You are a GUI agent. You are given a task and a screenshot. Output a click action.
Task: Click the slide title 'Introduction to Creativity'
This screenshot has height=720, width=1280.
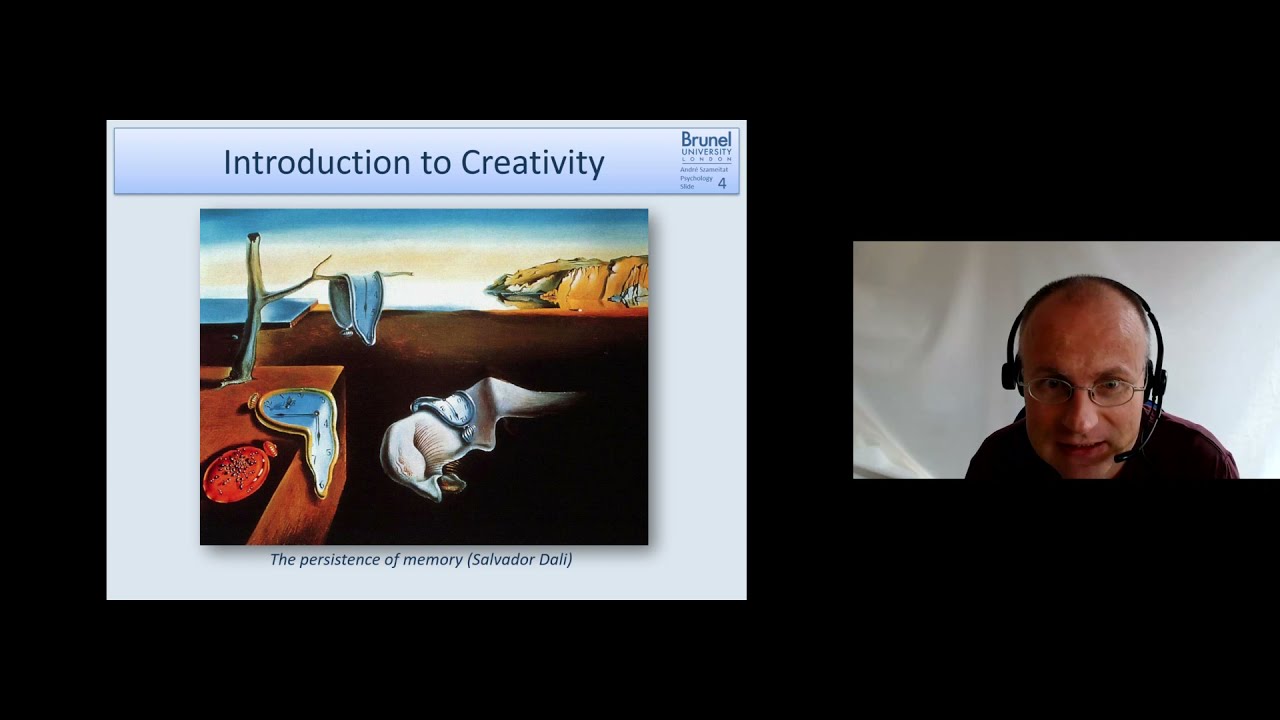click(414, 162)
